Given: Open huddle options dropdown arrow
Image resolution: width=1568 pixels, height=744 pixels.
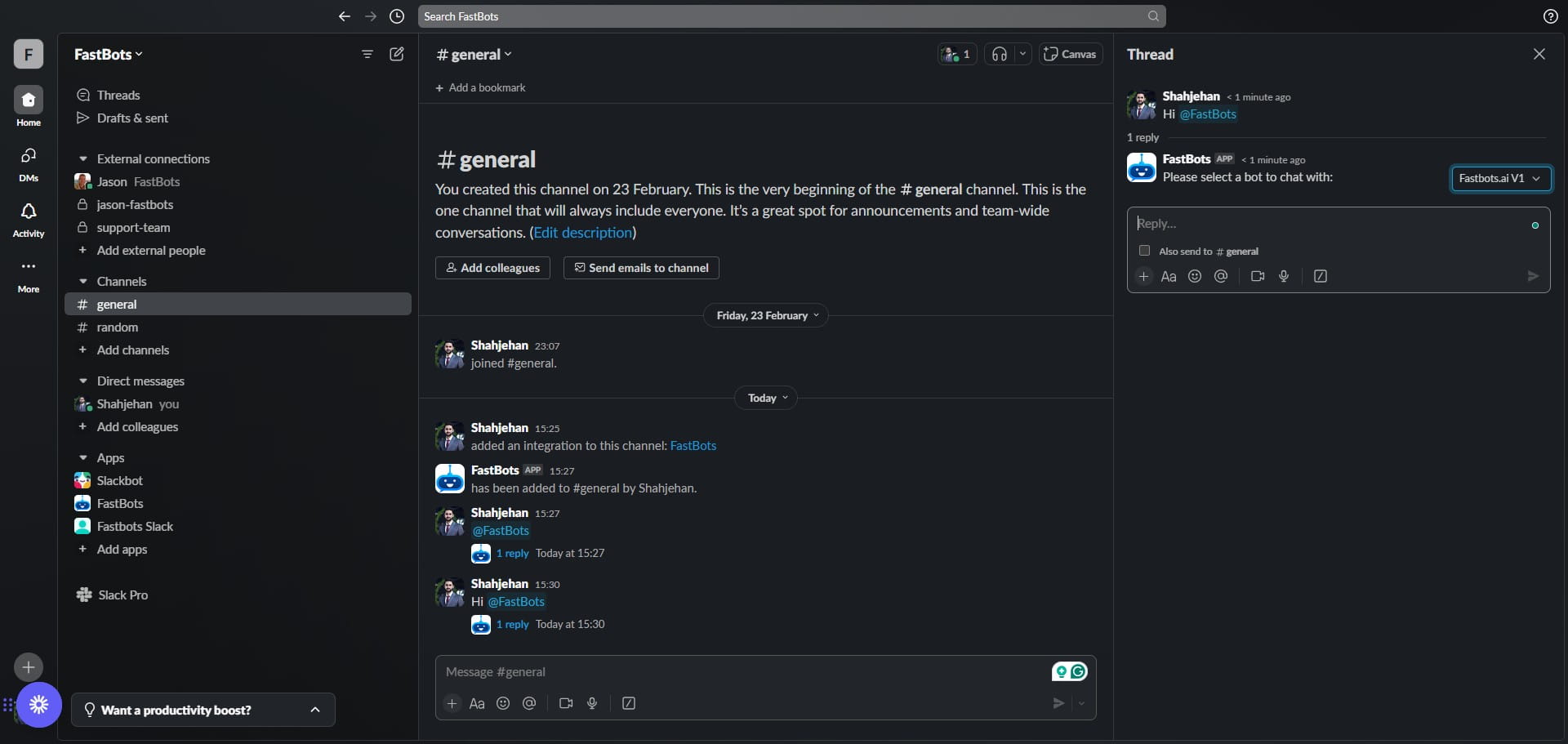Looking at the screenshot, I should (x=1022, y=54).
